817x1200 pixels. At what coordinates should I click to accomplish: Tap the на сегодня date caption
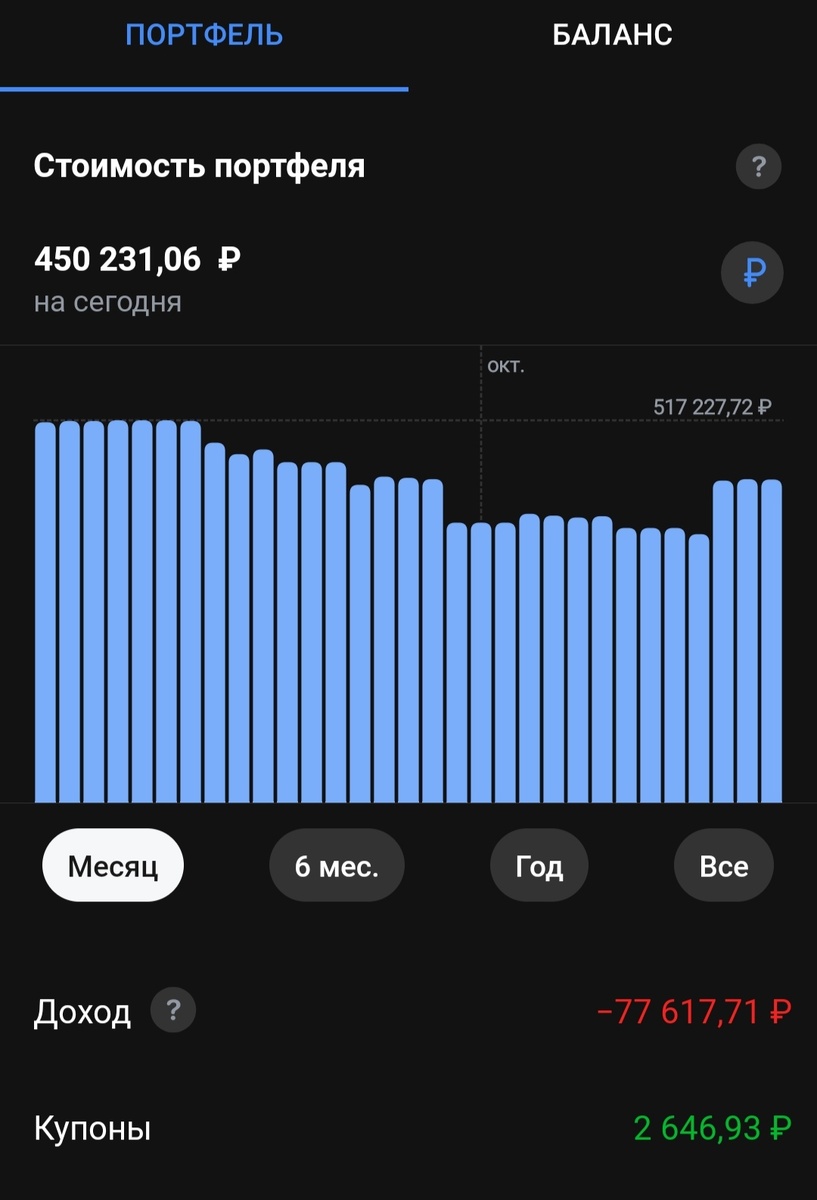point(108,302)
